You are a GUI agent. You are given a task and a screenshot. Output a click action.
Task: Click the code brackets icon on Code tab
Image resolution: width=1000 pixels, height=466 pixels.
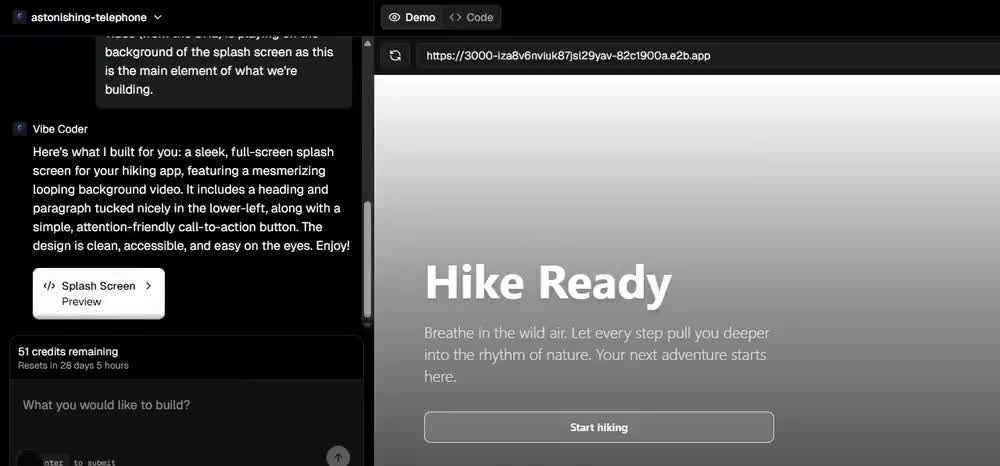(455, 18)
